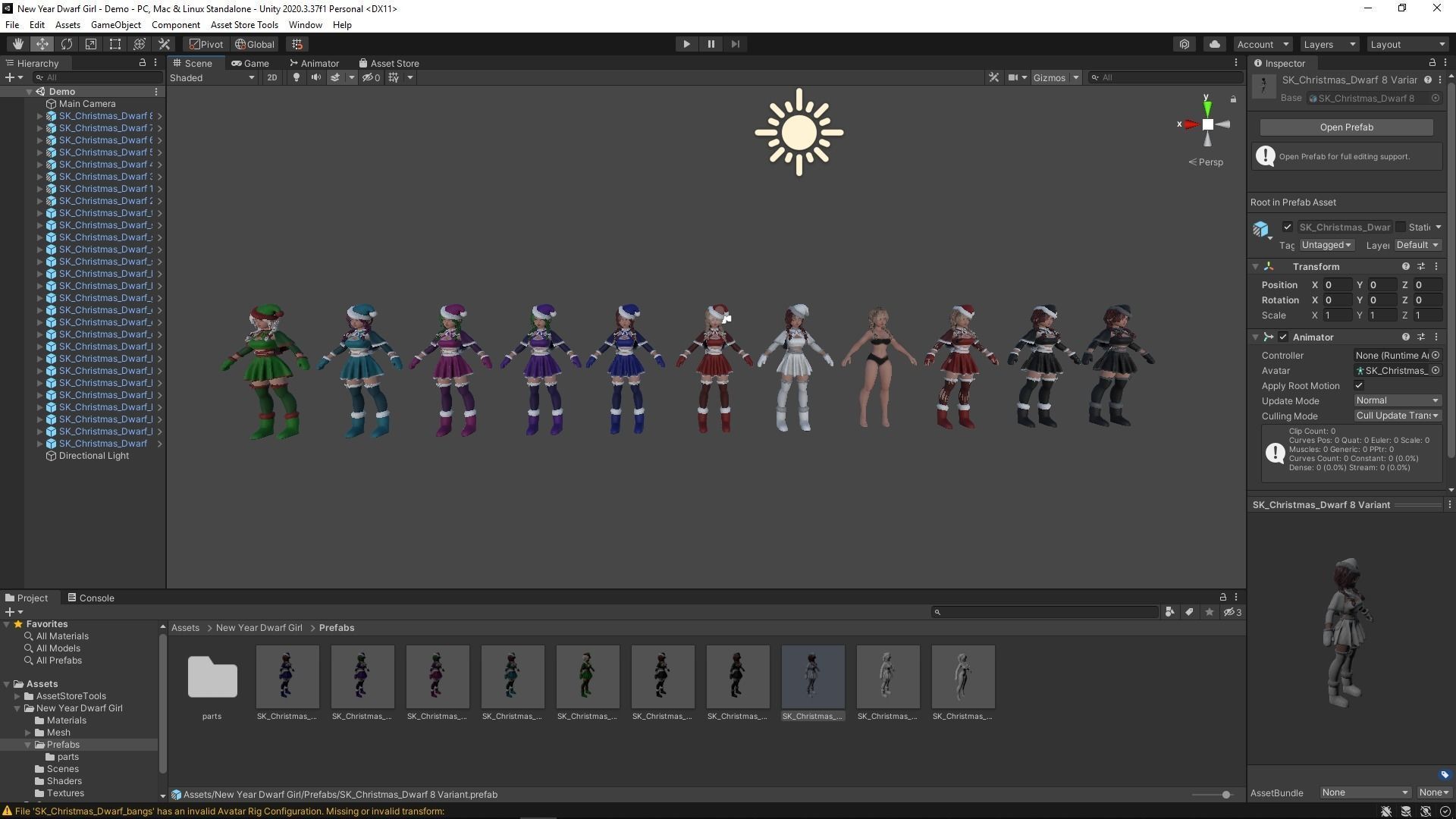Viewport: 1456px width, 819px height.
Task: Open custom editor tools icon
Action: (x=164, y=44)
